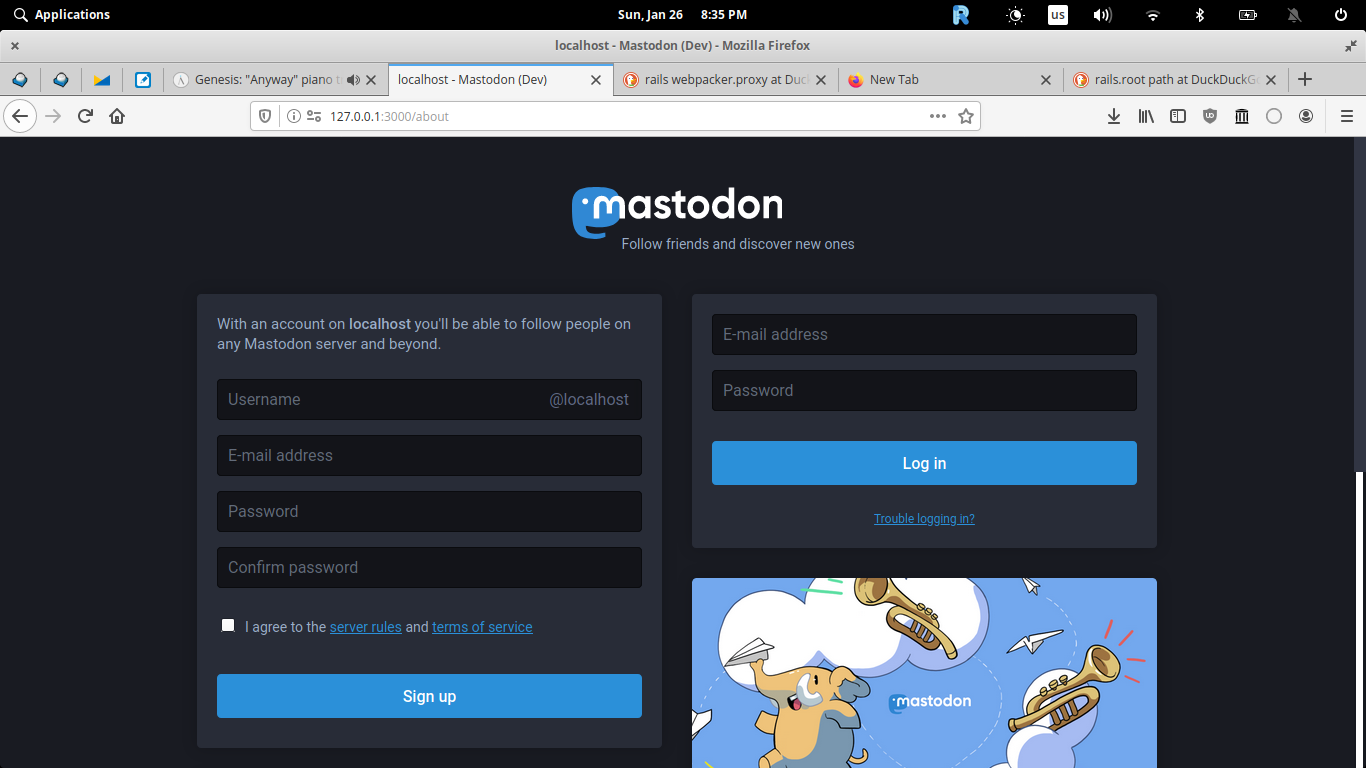Check the agree to server rules checkbox
1366x768 pixels.
point(228,625)
